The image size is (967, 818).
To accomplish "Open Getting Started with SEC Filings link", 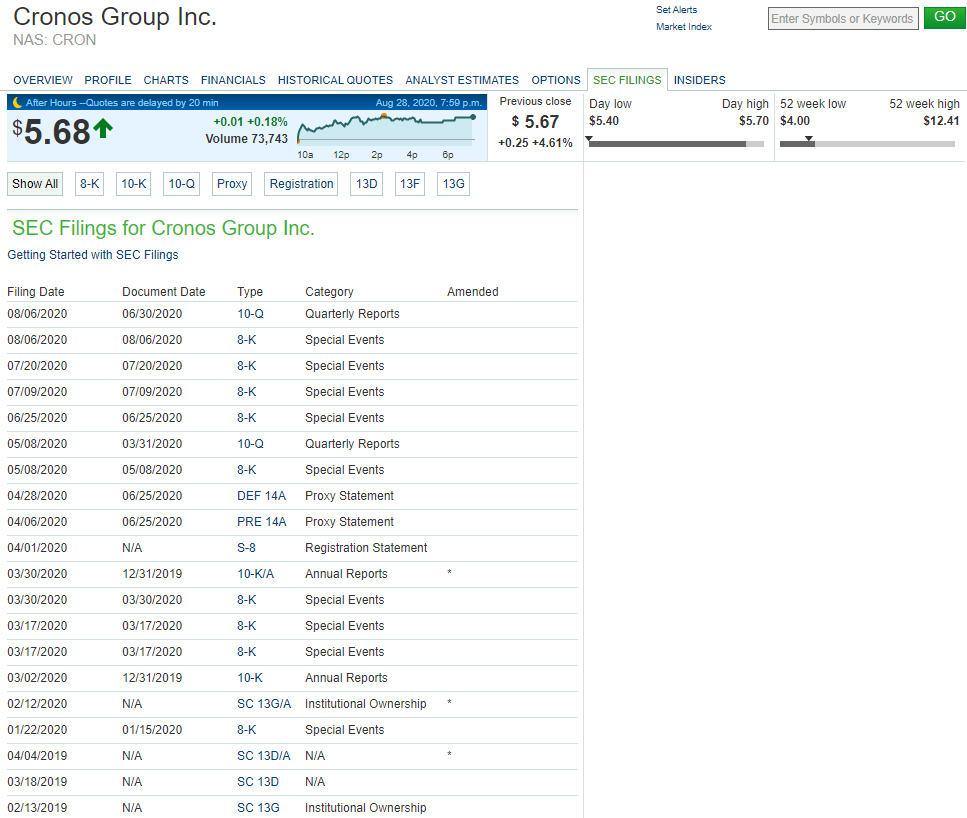I will coord(93,255).
